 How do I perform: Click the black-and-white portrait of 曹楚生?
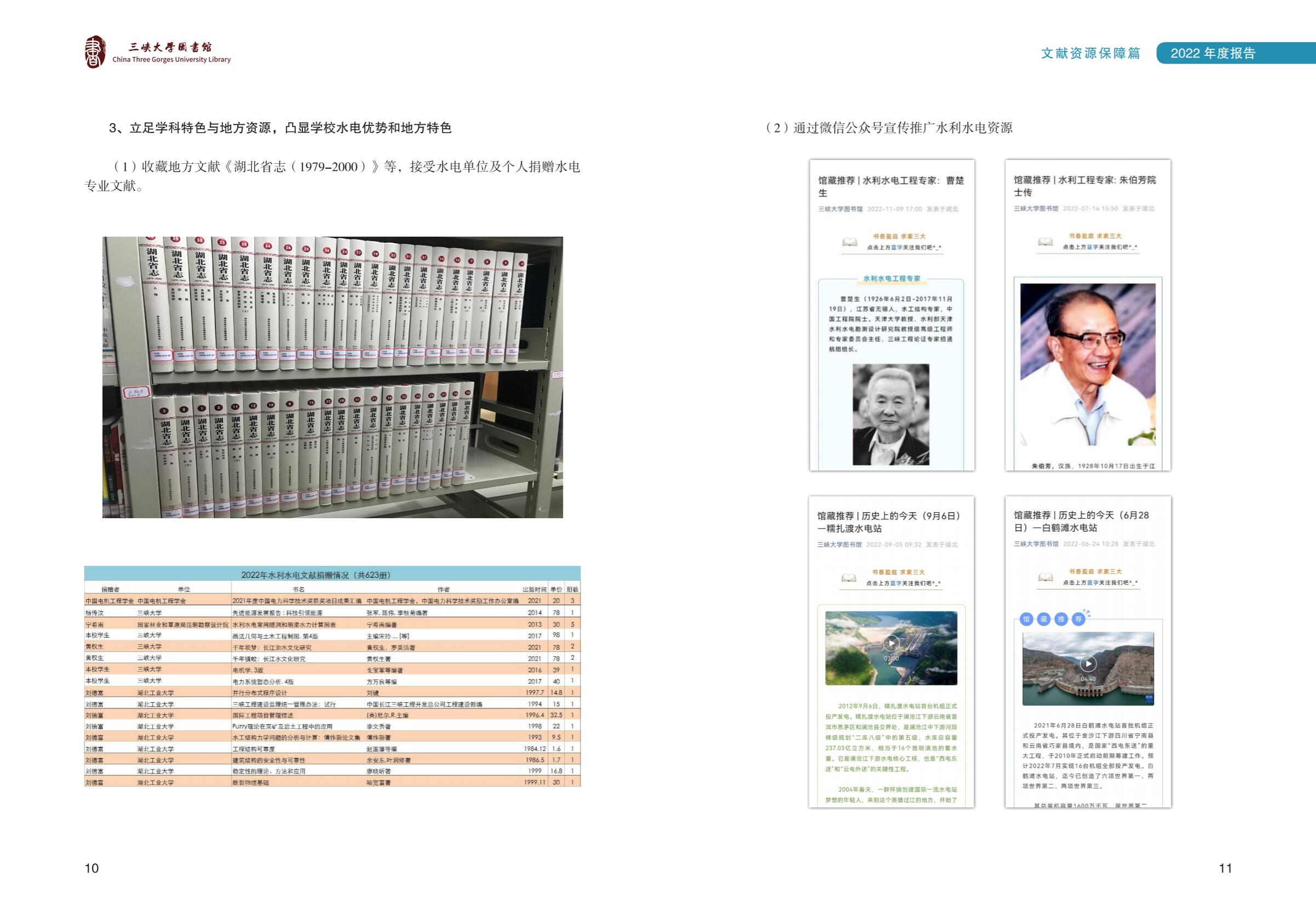click(x=890, y=415)
